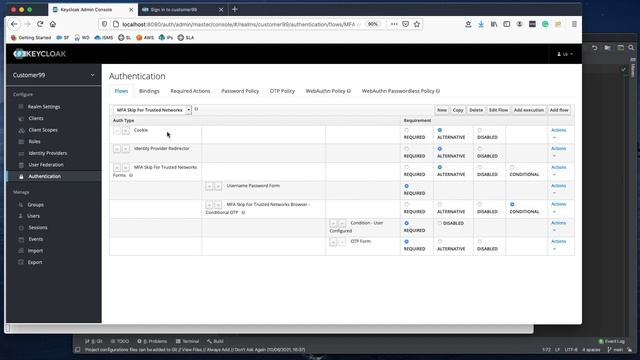Open the MFA Skip For Trusted Networks flow dropdown
Image resolution: width=640 pixels, height=360 pixels.
(152, 110)
